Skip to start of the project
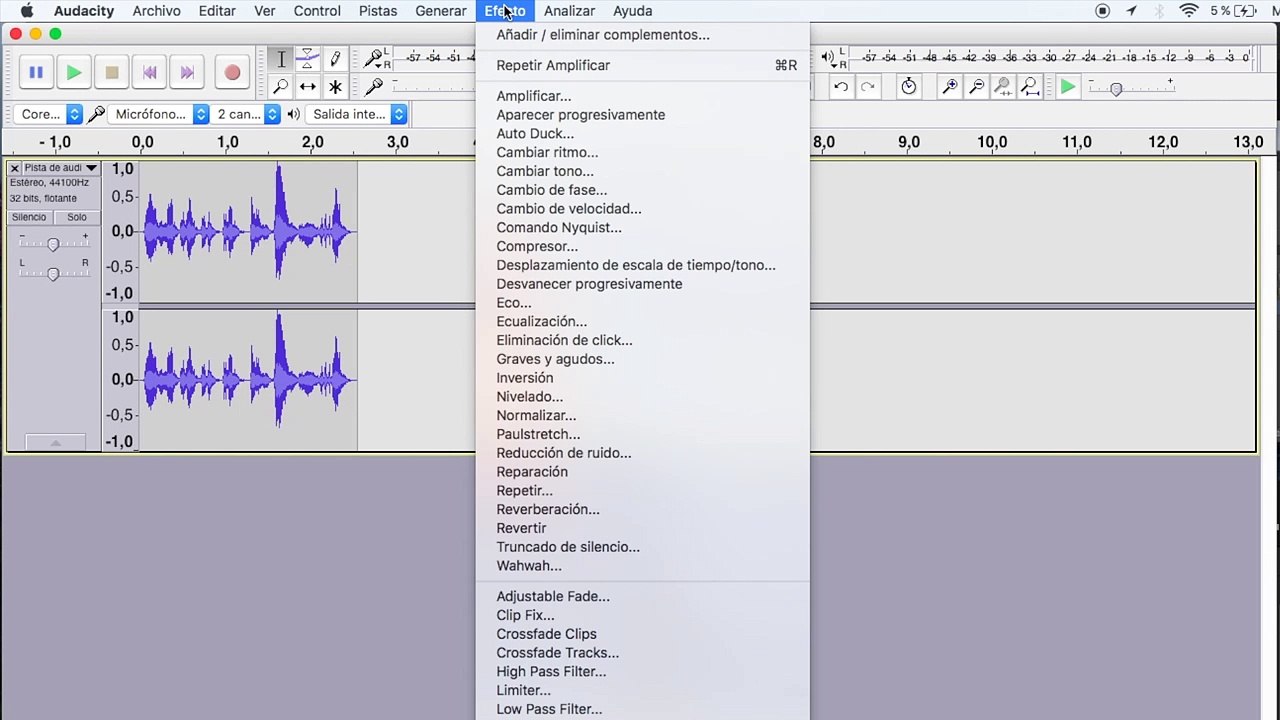The image size is (1280, 720). pyautogui.click(x=150, y=72)
